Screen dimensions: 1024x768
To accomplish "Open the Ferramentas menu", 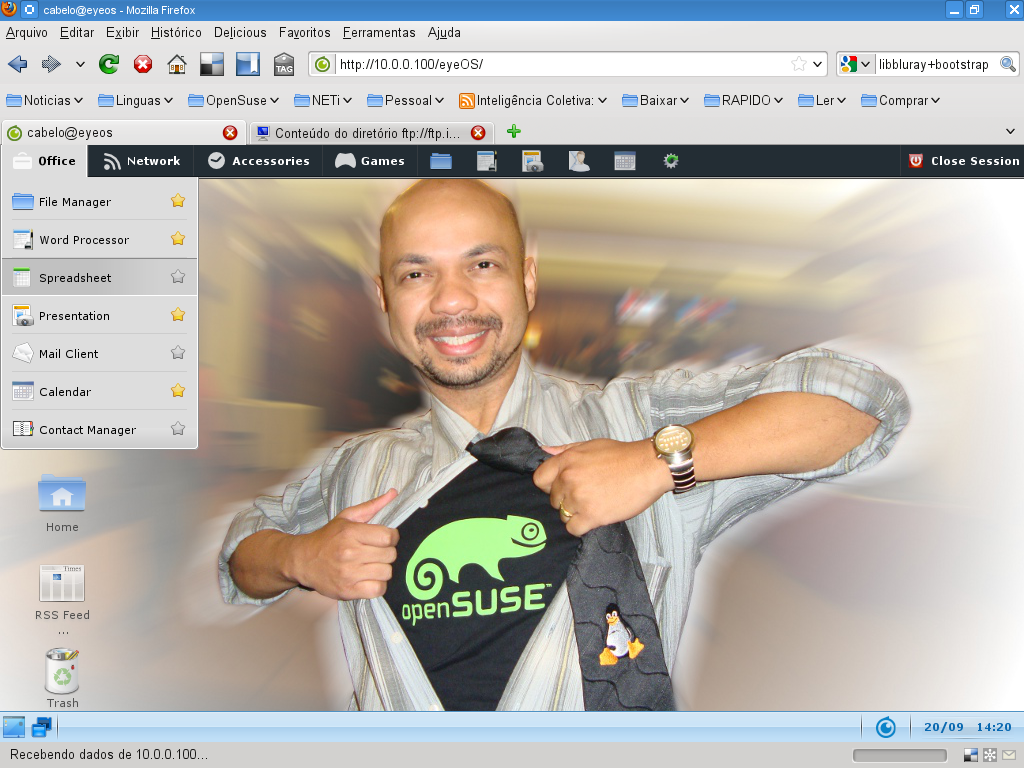I will click(x=379, y=32).
